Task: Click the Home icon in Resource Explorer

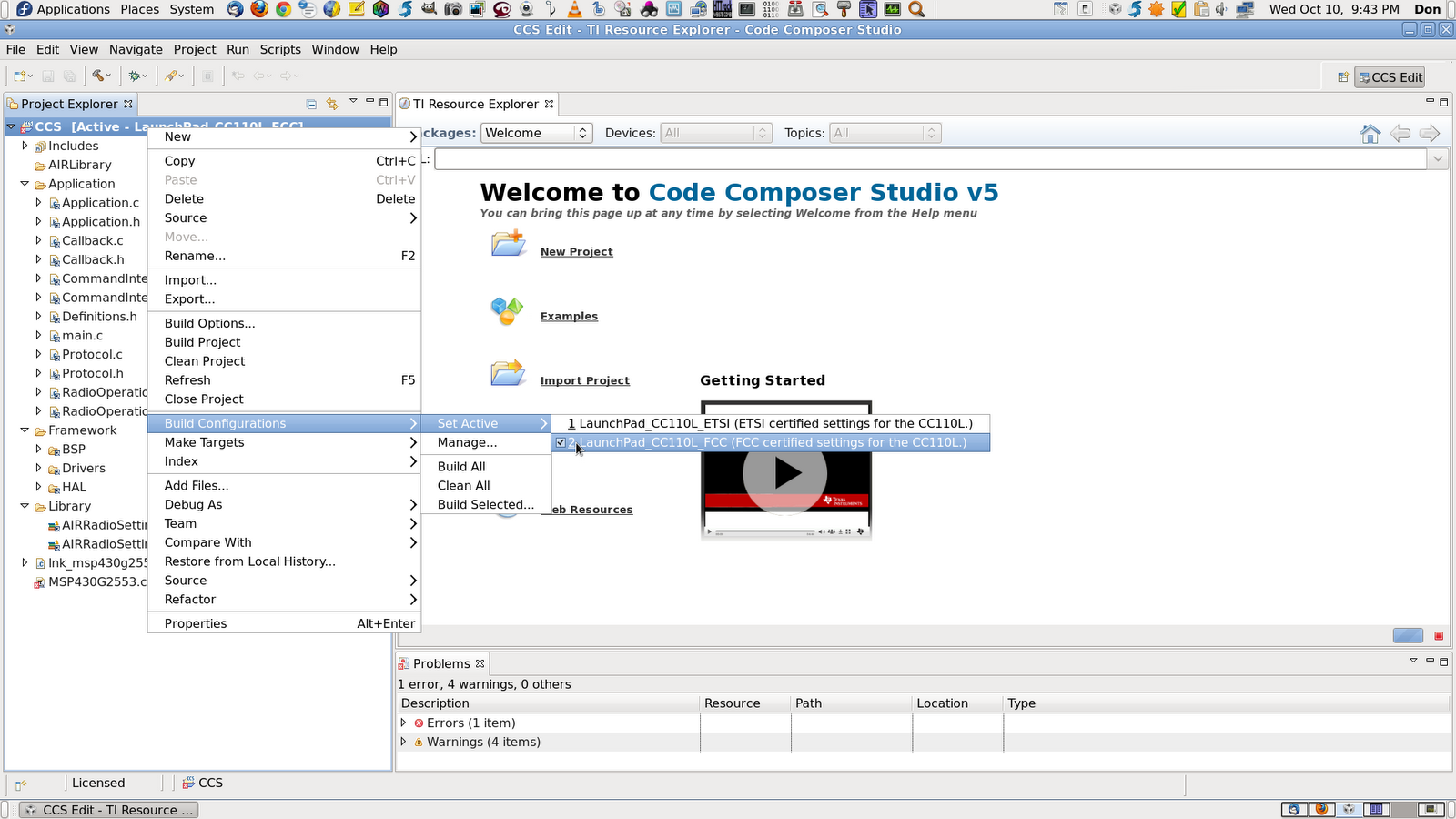Action: [1370, 134]
